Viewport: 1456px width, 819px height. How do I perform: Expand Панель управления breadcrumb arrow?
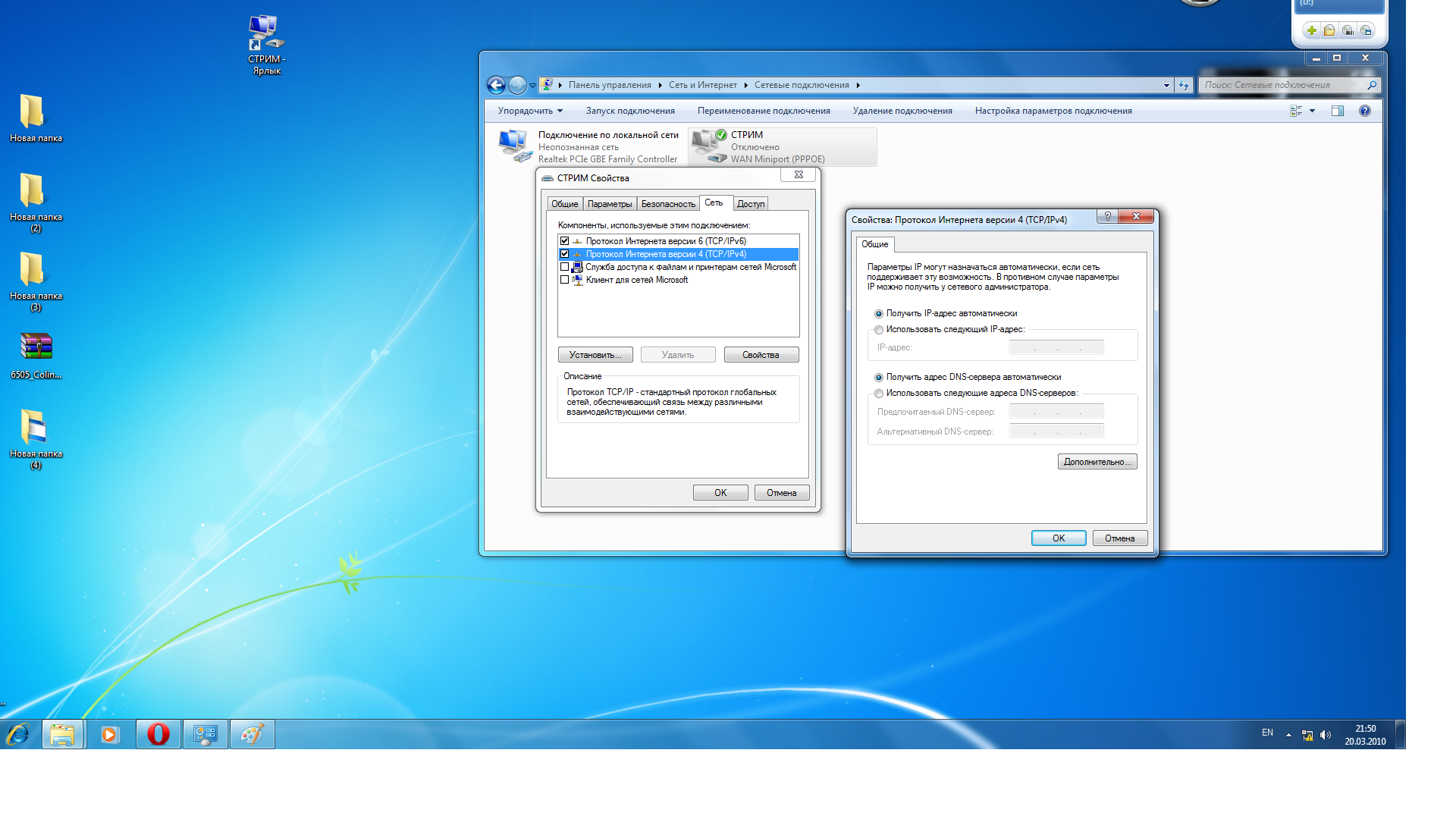coord(661,86)
